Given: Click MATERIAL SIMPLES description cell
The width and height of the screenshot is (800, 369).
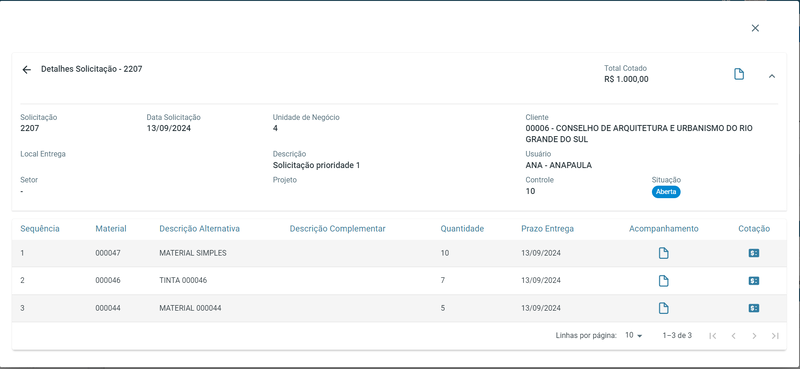Looking at the screenshot, I should pos(193,253).
